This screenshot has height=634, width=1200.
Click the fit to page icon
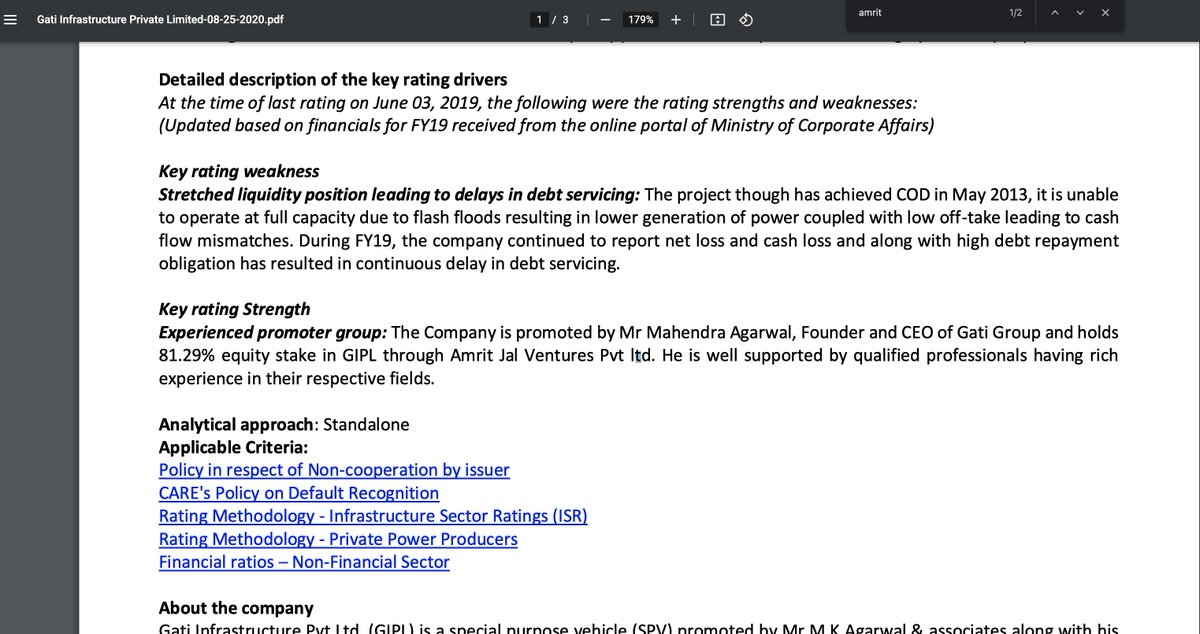[x=717, y=19]
